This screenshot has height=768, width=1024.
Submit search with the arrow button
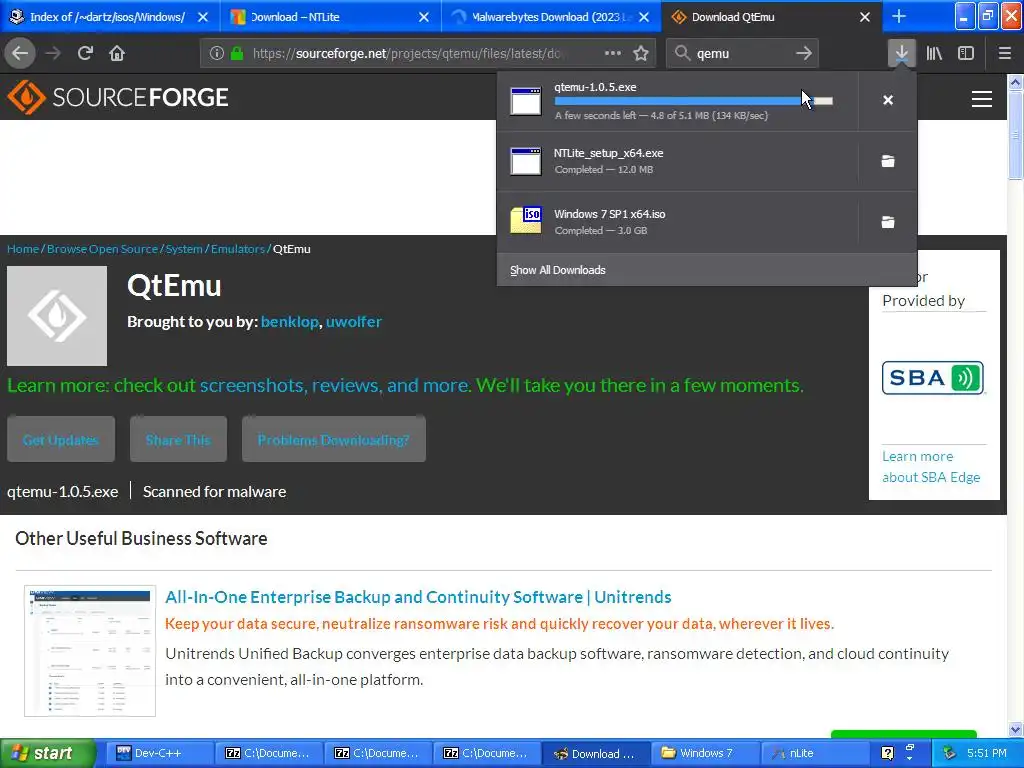click(804, 53)
